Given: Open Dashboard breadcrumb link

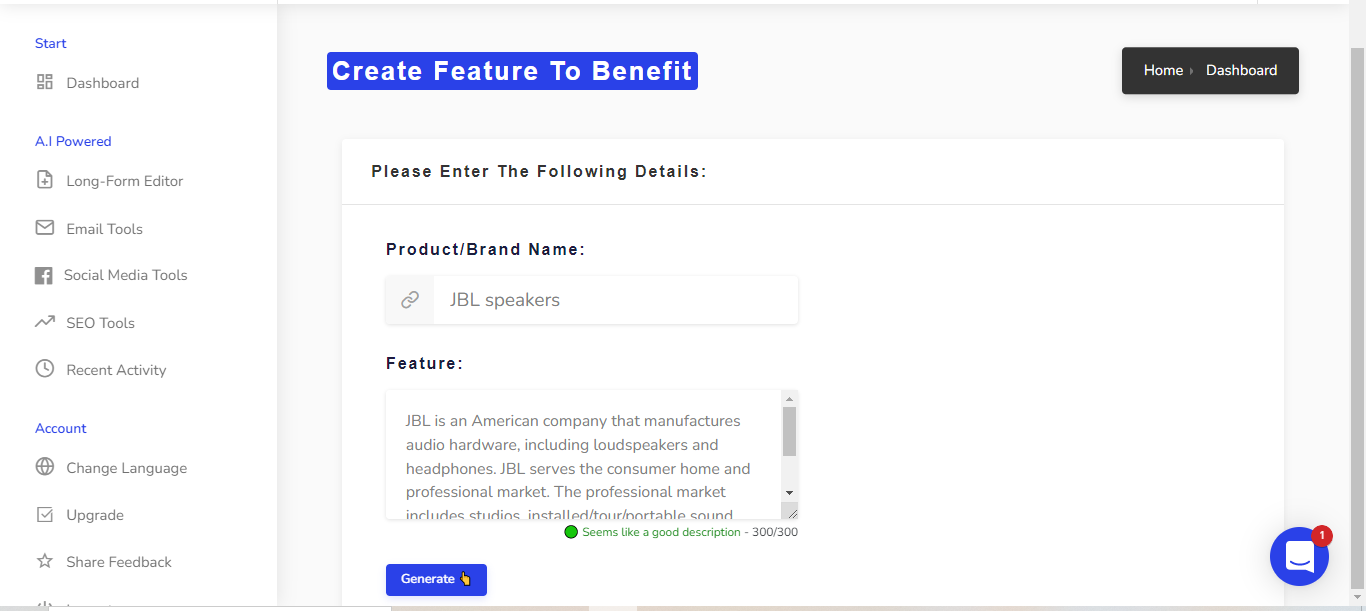Looking at the screenshot, I should pos(1241,70).
